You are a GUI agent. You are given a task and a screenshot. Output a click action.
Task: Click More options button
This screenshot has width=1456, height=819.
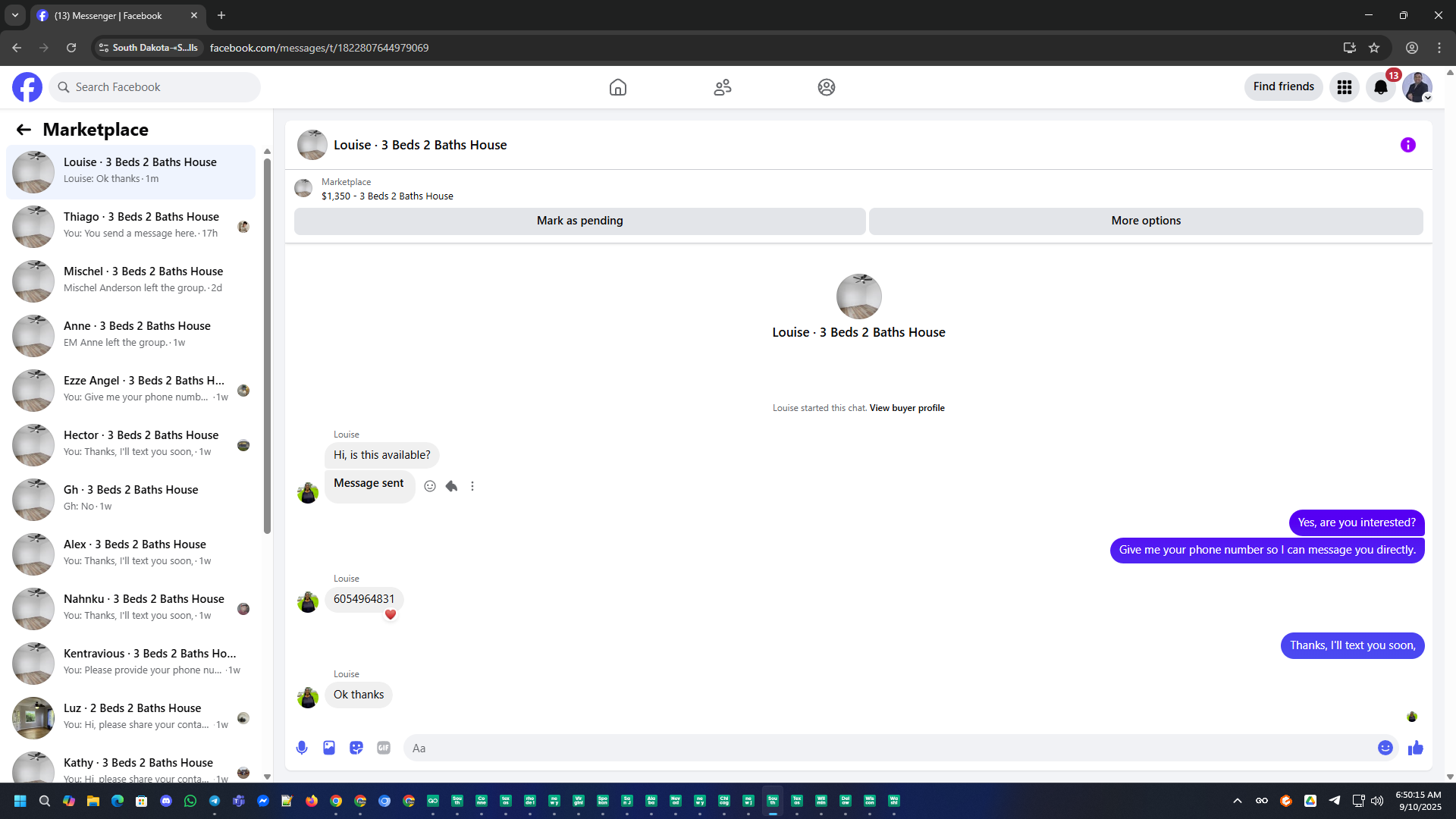click(1145, 221)
